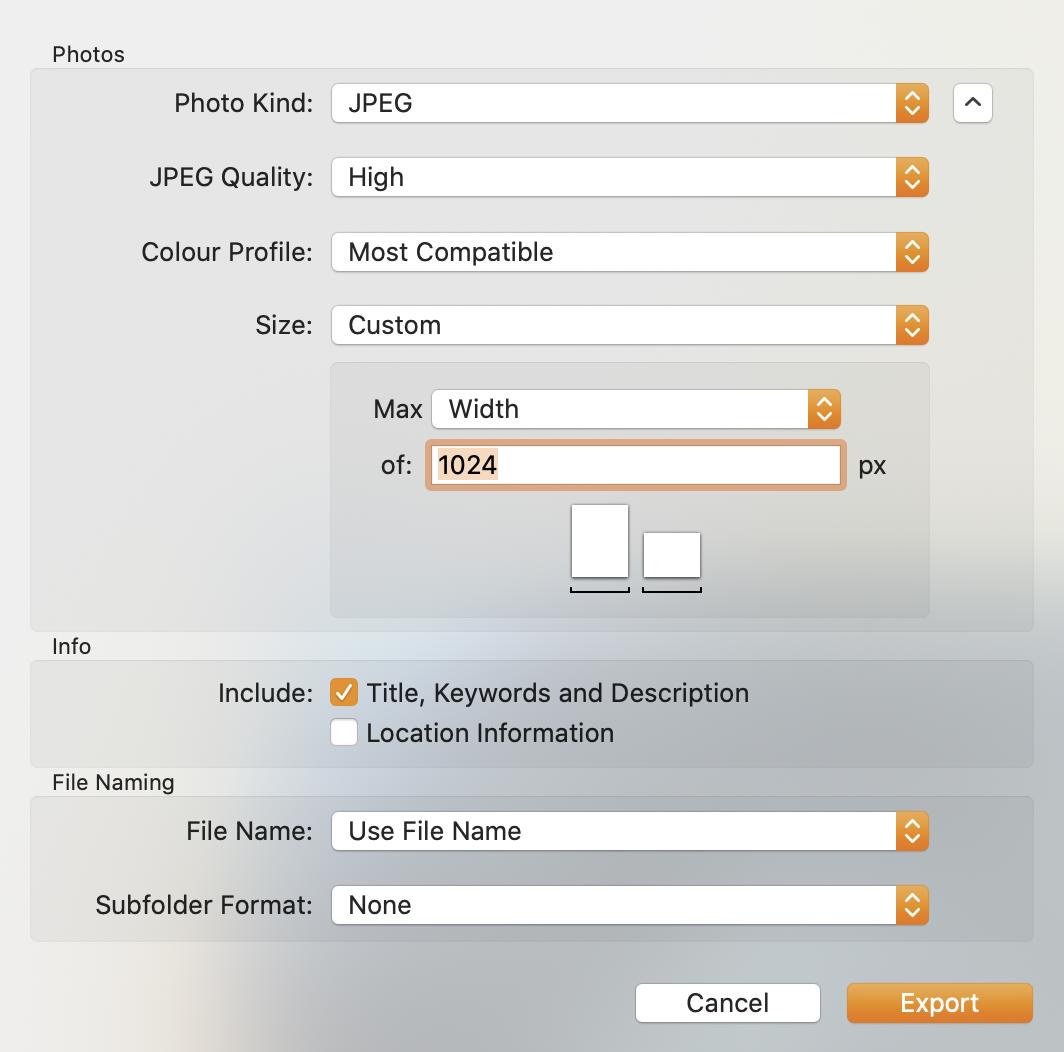This screenshot has height=1052, width=1064.
Task: Click the orange arrows on Photo Kind
Action: (911, 103)
